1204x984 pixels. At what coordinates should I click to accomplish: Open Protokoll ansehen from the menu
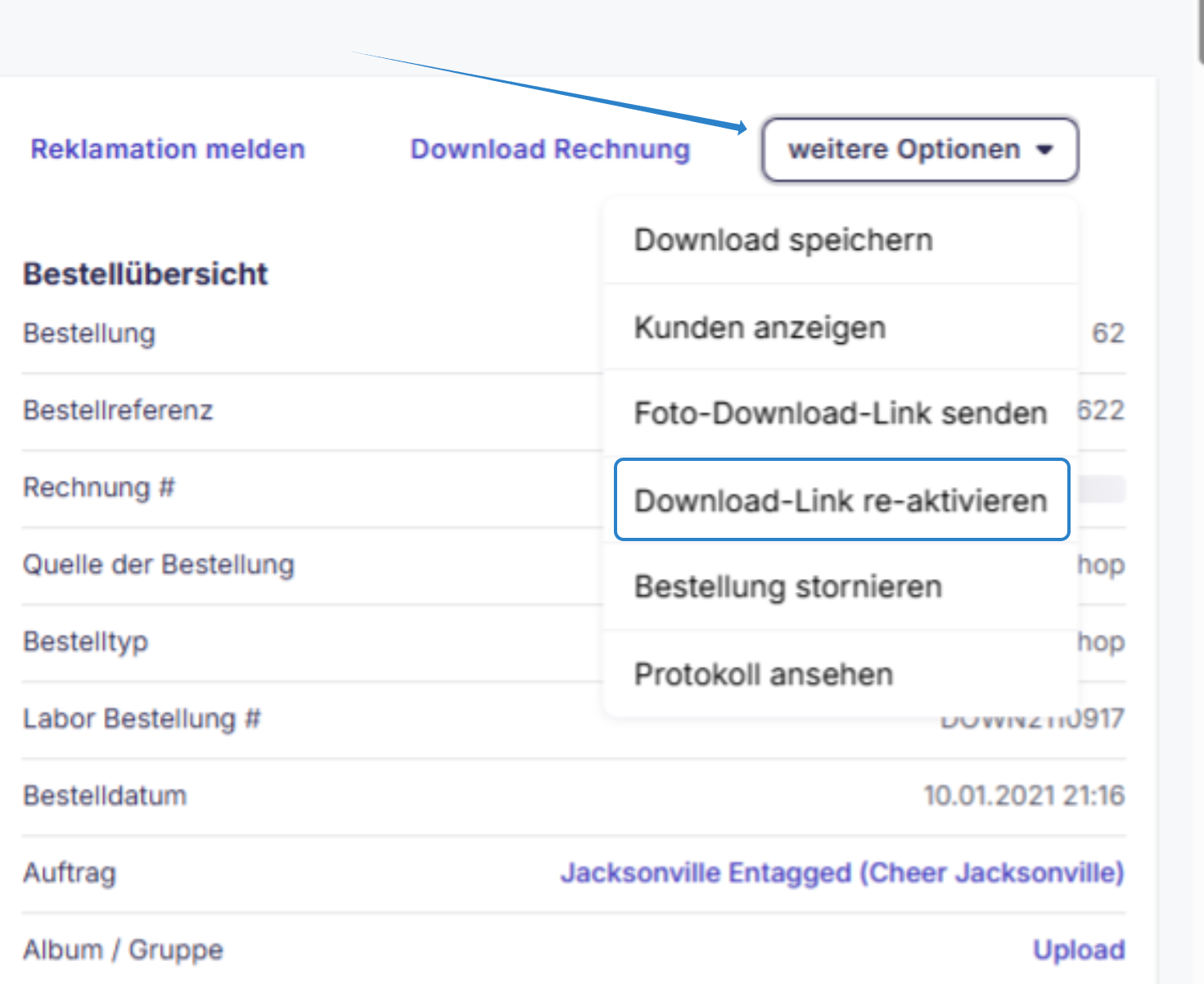coord(841,675)
